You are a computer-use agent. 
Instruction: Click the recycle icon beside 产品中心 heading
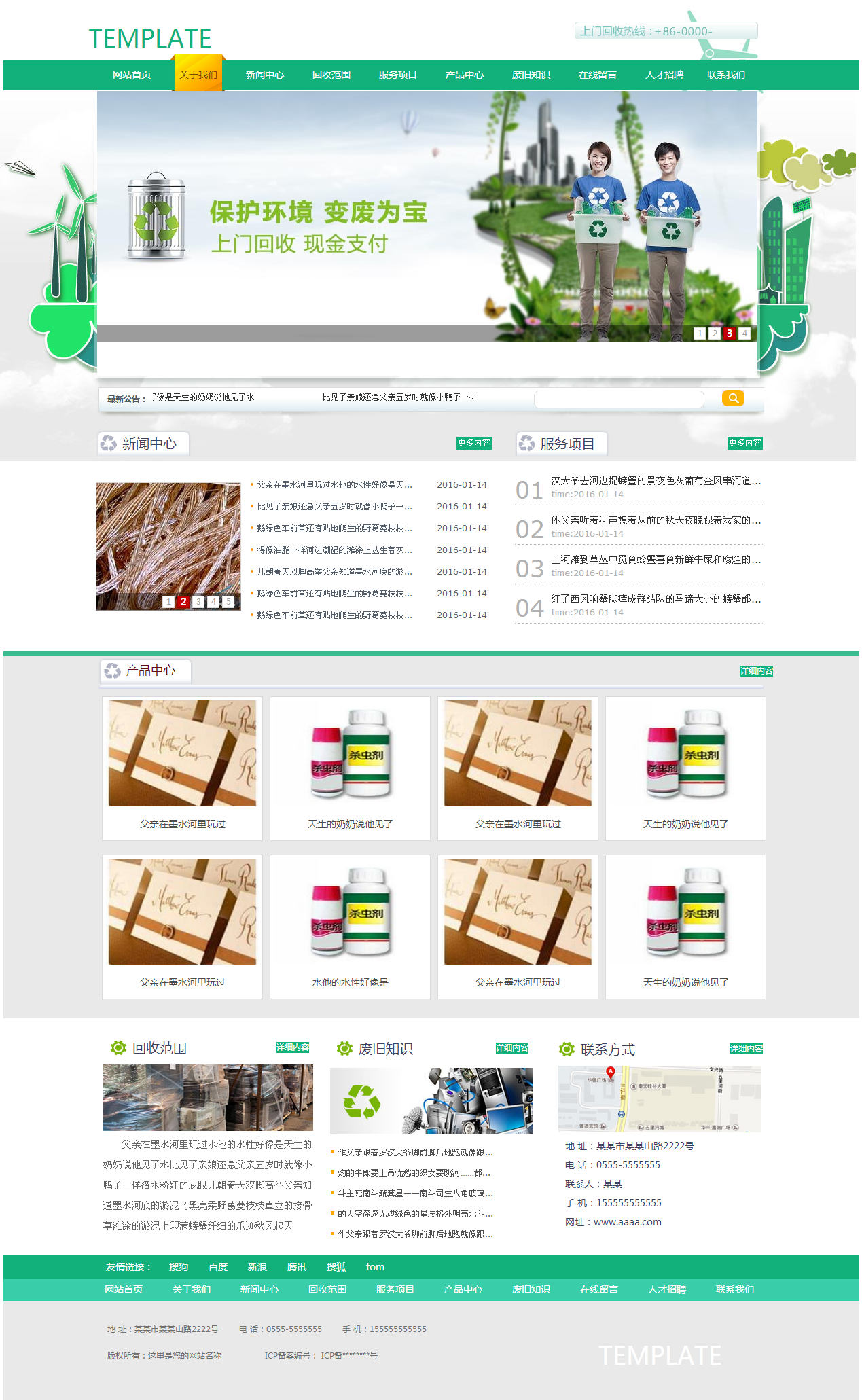112,671
